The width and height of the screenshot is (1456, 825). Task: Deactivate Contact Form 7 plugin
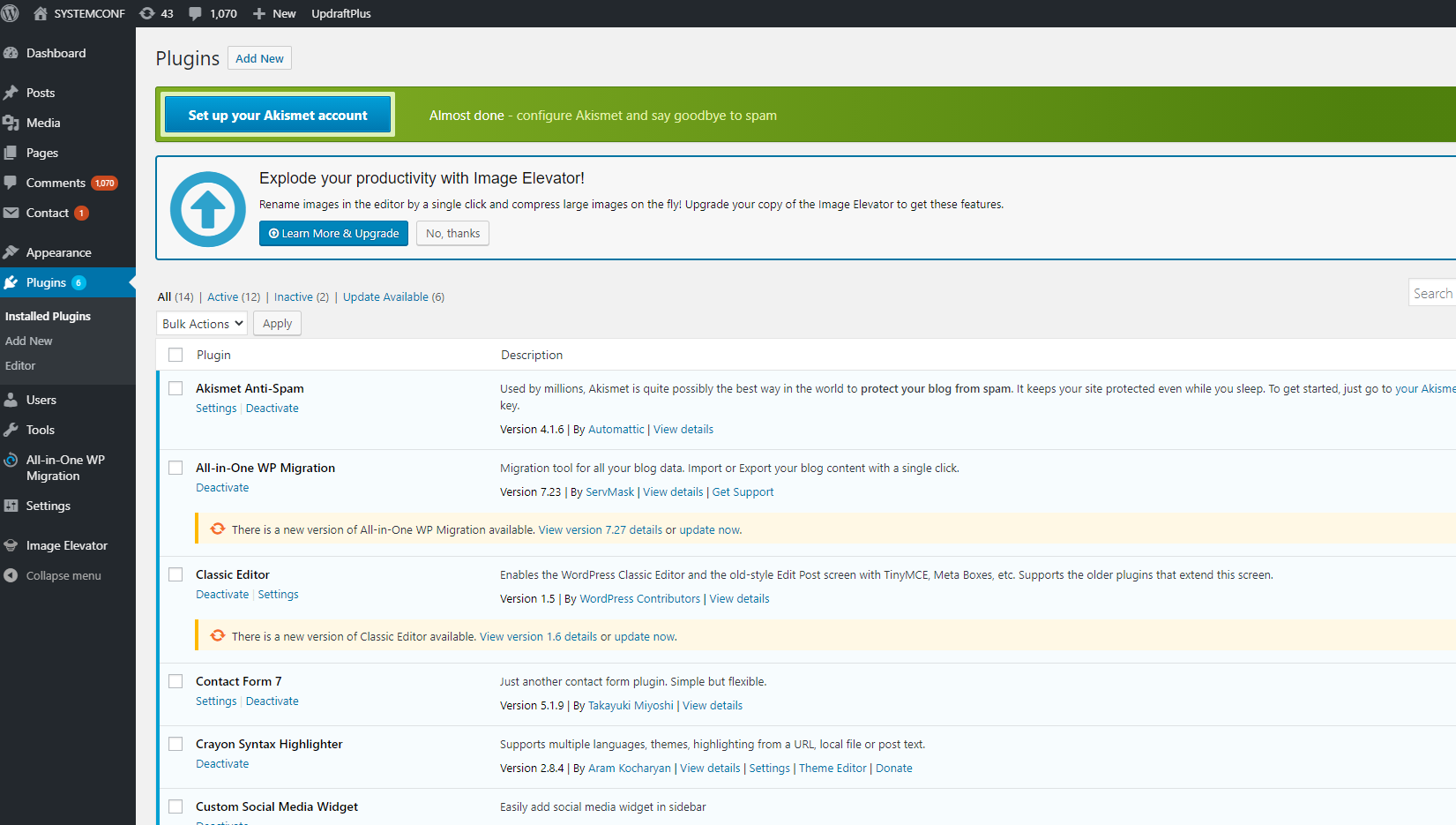click(273, 701)
